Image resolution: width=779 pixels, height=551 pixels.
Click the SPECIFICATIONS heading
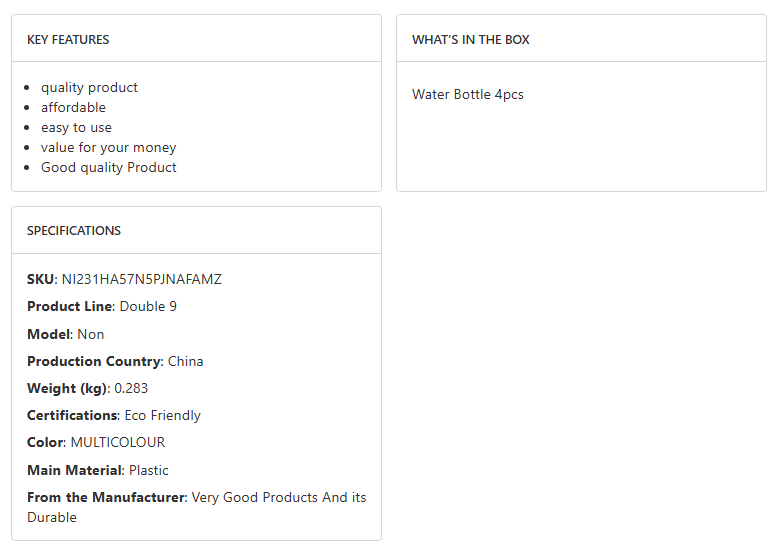click(x=74, y=231)
